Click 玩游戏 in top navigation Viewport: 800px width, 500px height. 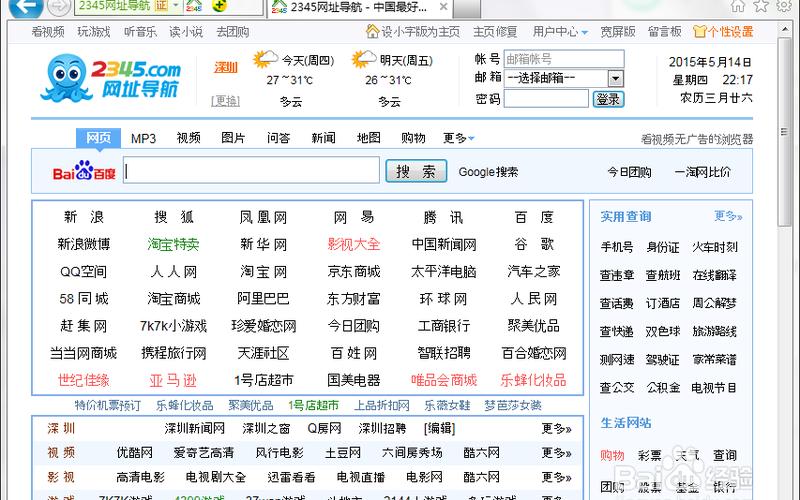tap(94, 32)
